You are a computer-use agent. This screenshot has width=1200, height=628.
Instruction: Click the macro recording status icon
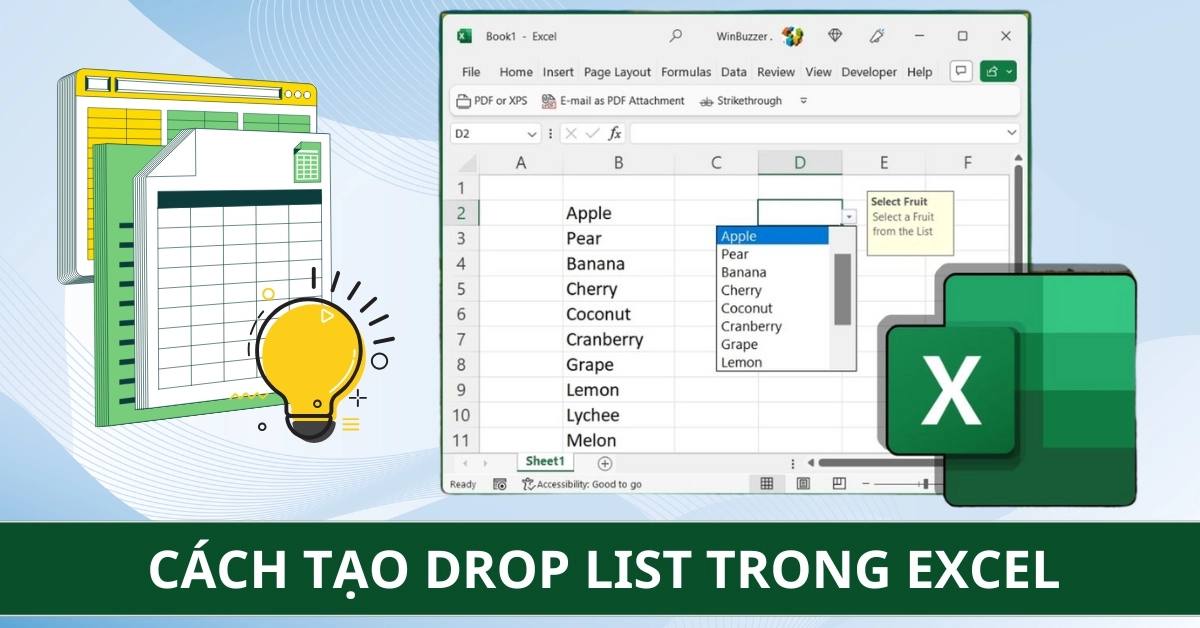point(500,484)
